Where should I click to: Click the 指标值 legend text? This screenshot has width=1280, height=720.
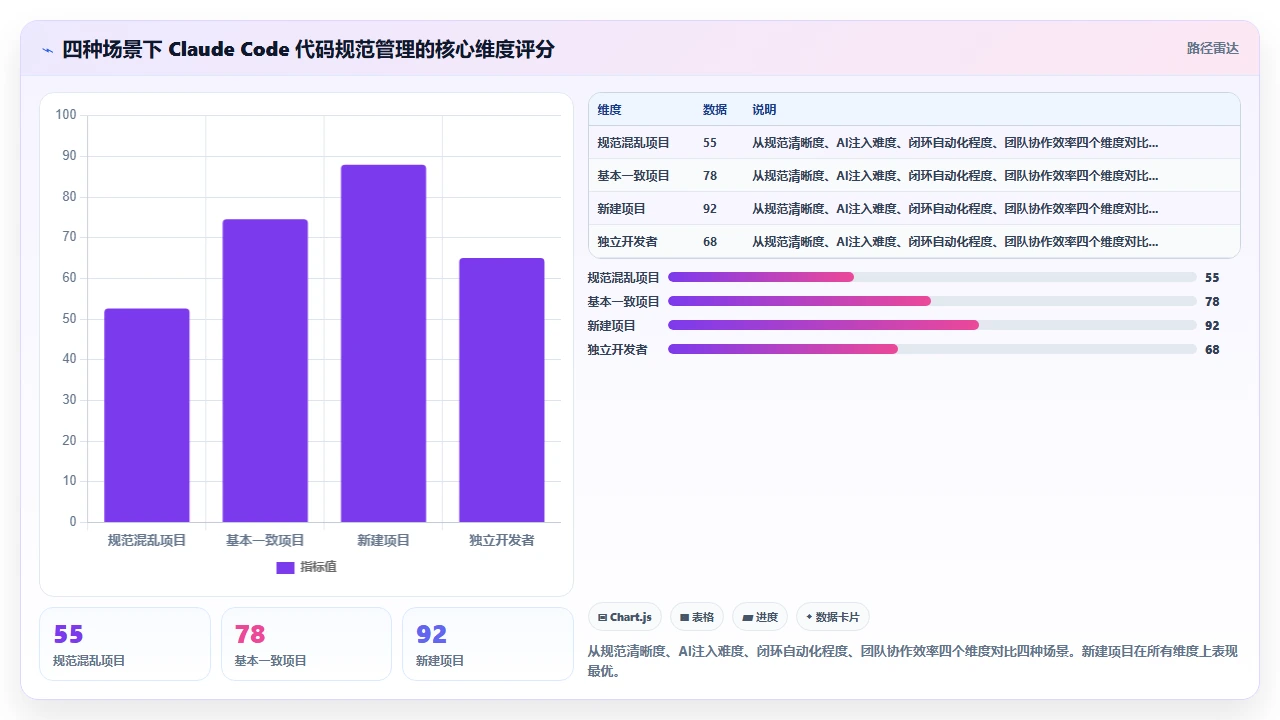click(x=318, y=567)
